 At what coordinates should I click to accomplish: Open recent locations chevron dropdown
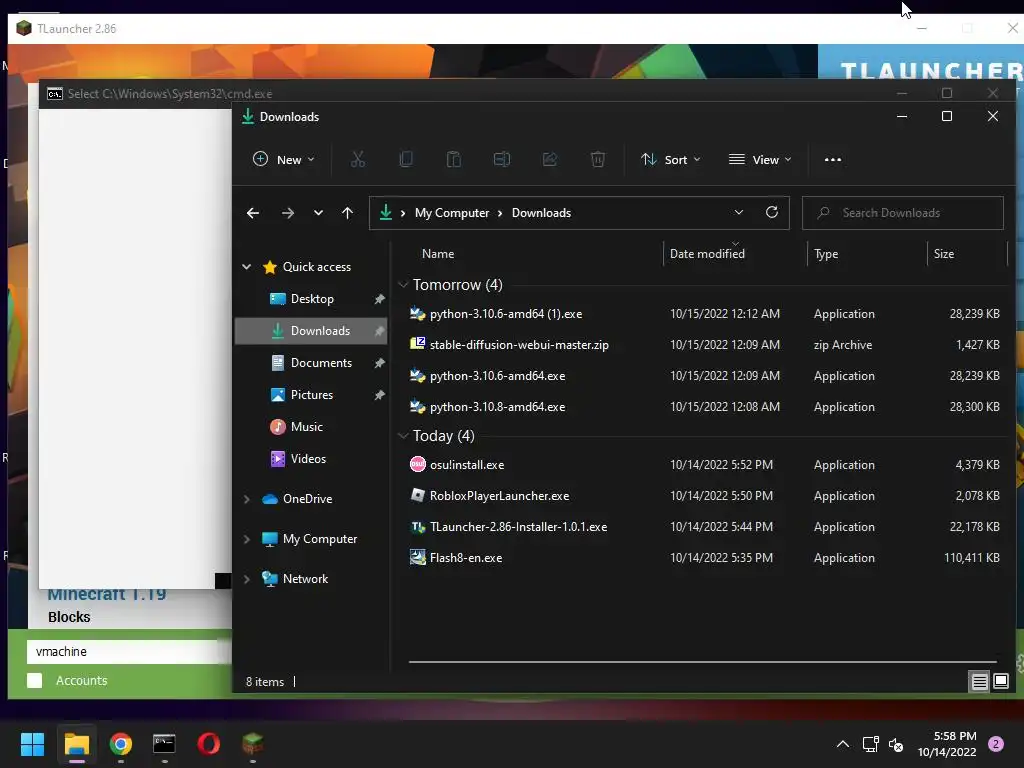(318, 213)
